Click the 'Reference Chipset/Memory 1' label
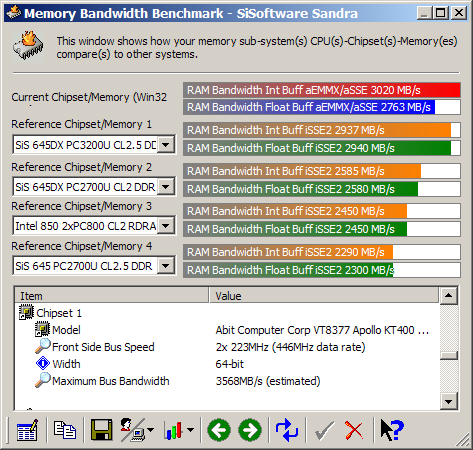Viewport: 473px width, 450px height. [x=81, y=124]
